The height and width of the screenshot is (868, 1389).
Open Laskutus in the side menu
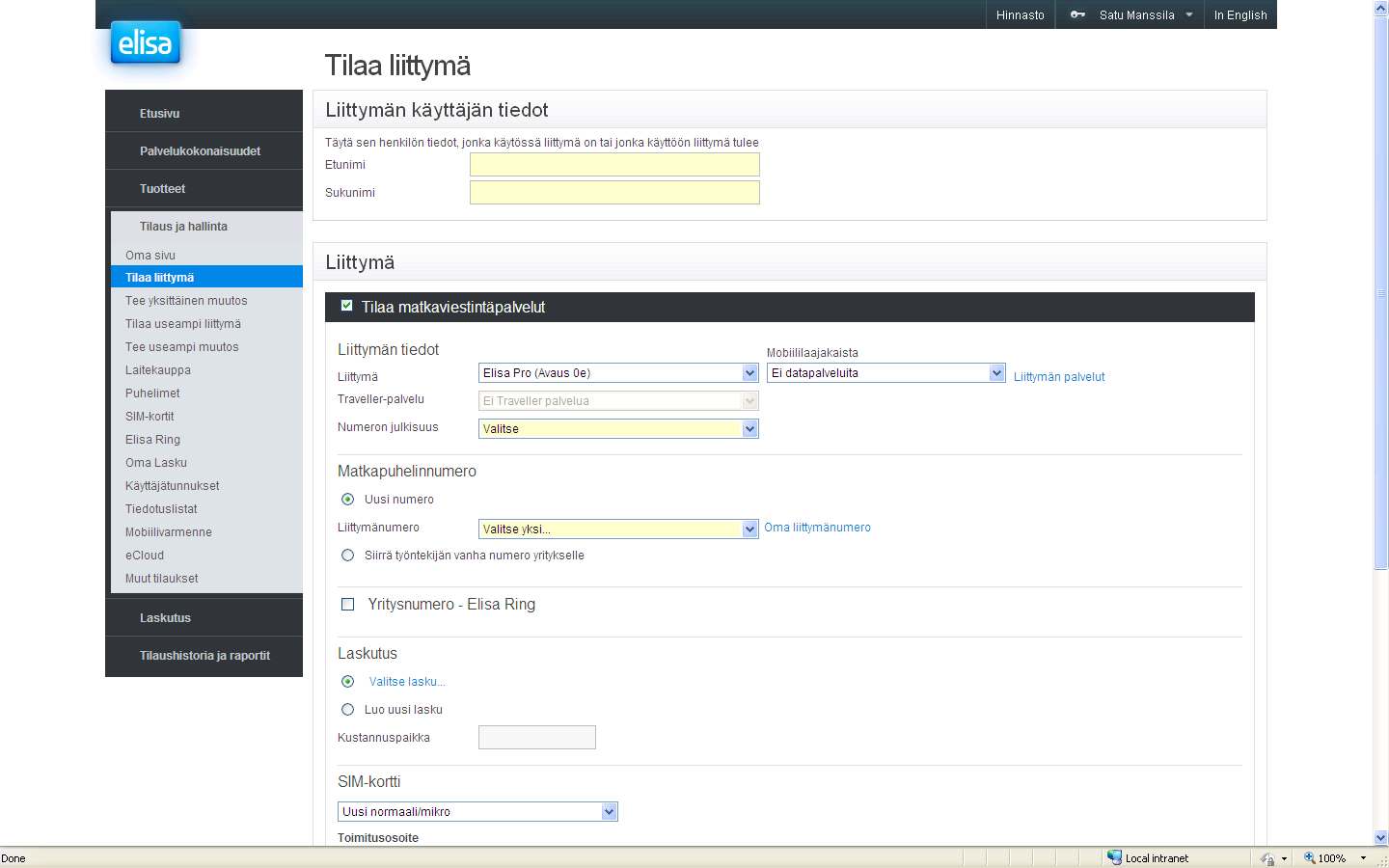point(165,617)
